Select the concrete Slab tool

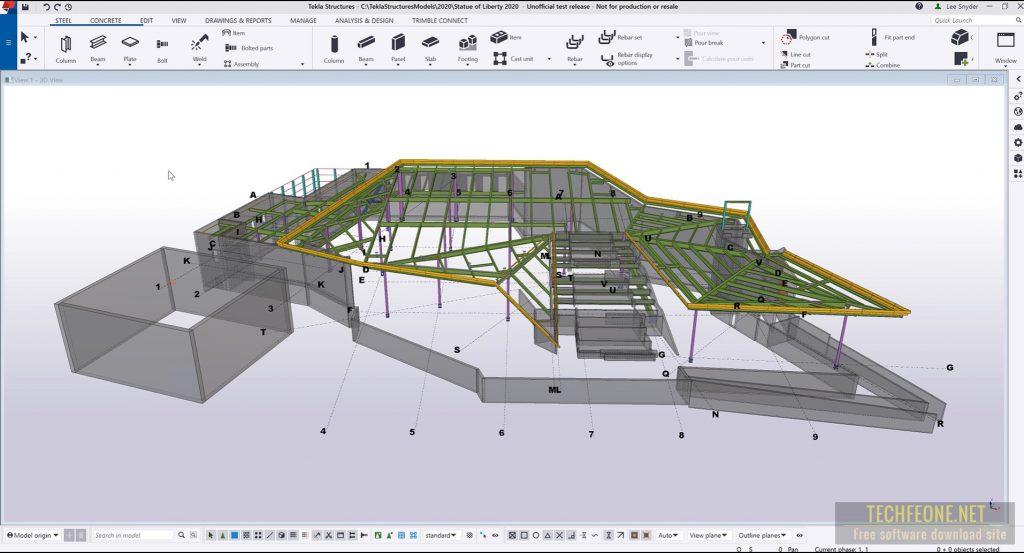tap(430, 49)
